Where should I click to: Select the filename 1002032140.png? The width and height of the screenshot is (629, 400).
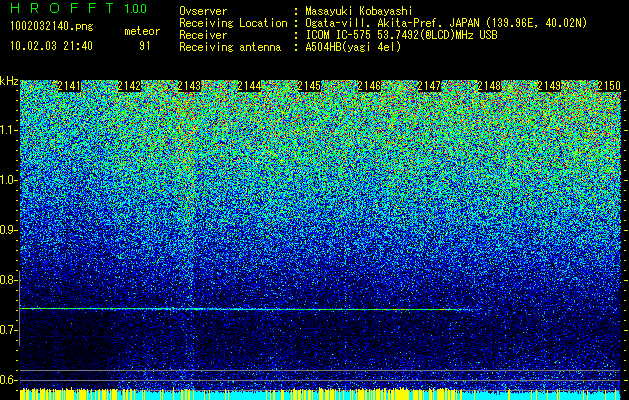52,26
